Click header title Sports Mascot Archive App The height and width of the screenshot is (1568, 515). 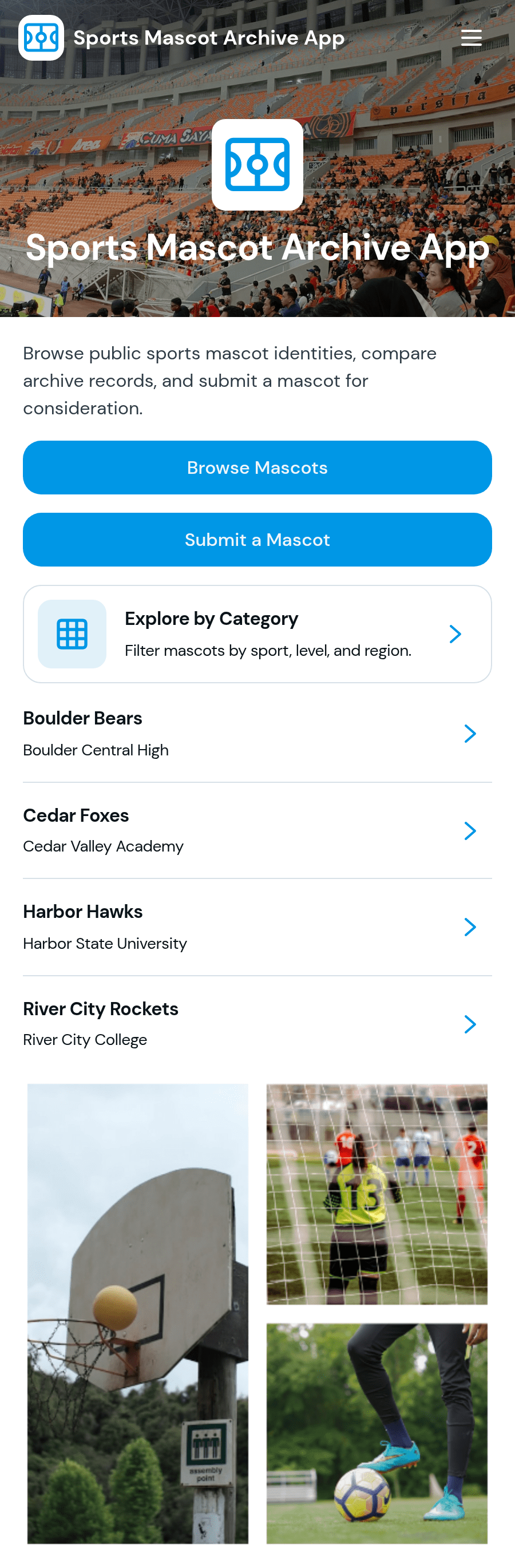tap(209, 38)
